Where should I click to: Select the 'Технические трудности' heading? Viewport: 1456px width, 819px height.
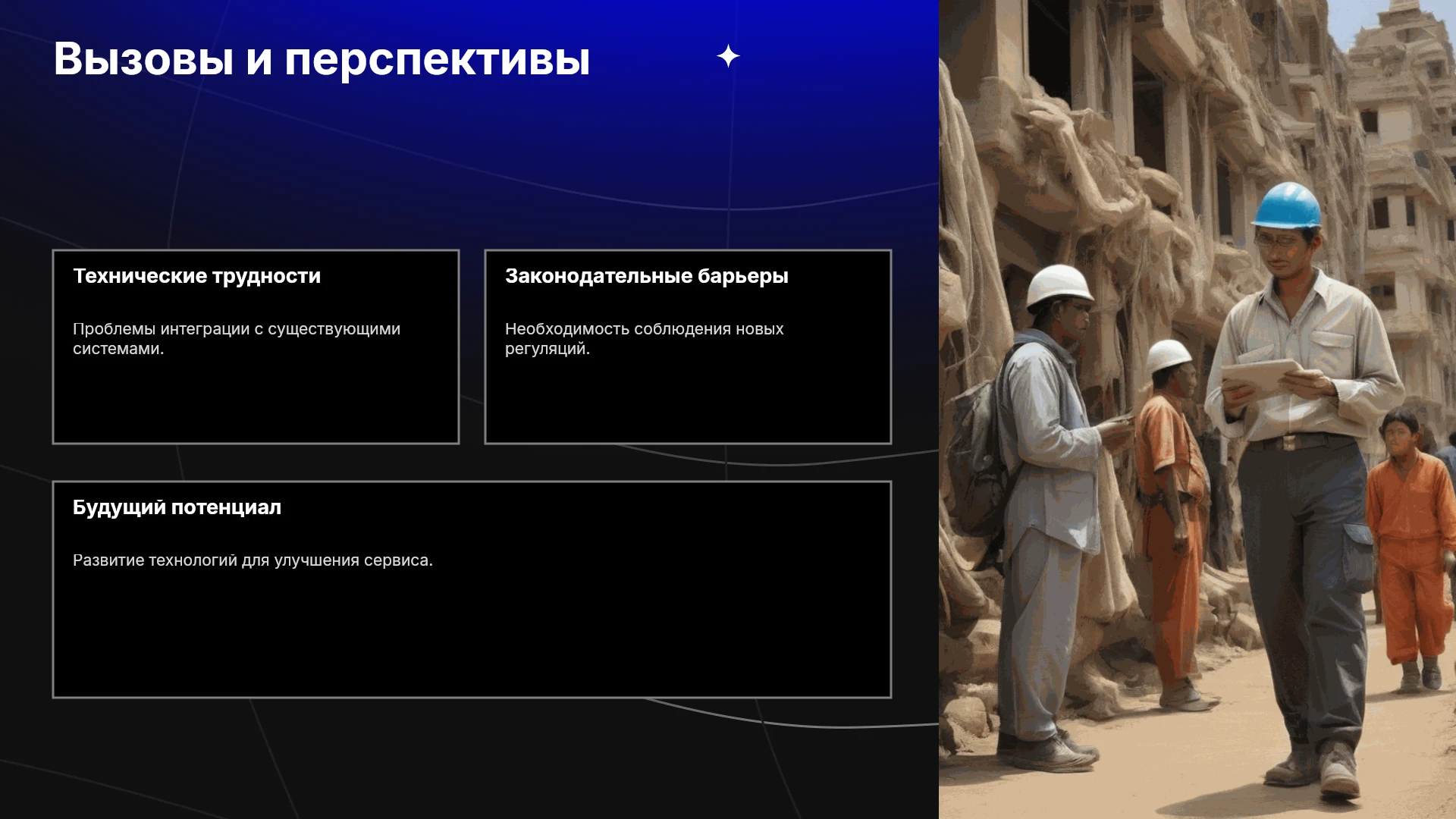[x=196, y=276]
